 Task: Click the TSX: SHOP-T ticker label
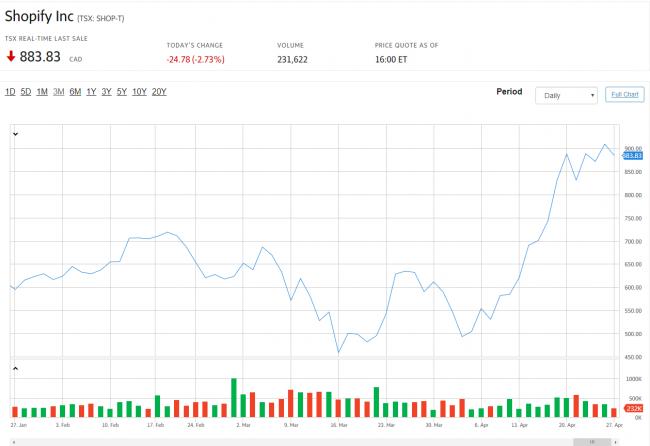click(101, 18)
